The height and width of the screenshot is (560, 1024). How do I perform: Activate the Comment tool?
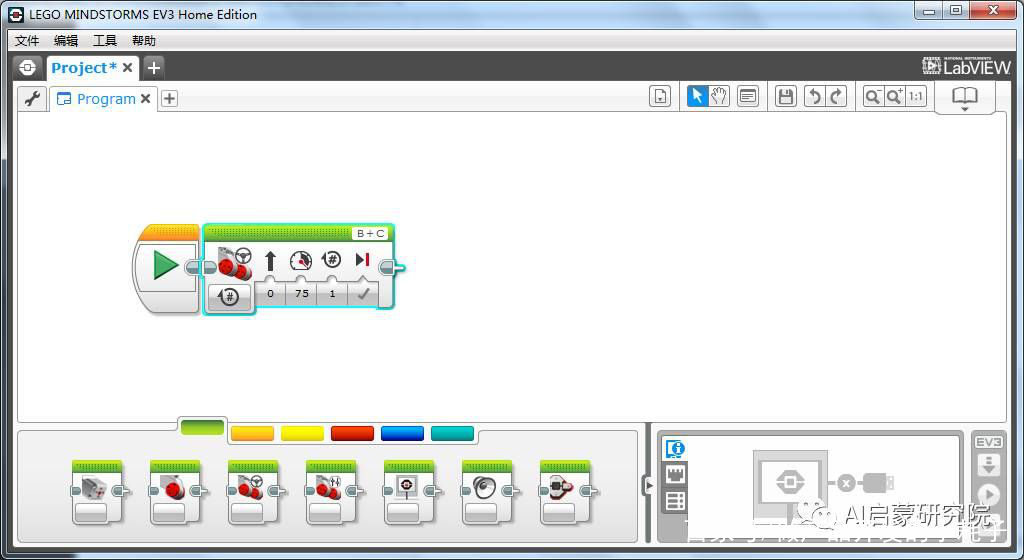[x=748, y=97]
